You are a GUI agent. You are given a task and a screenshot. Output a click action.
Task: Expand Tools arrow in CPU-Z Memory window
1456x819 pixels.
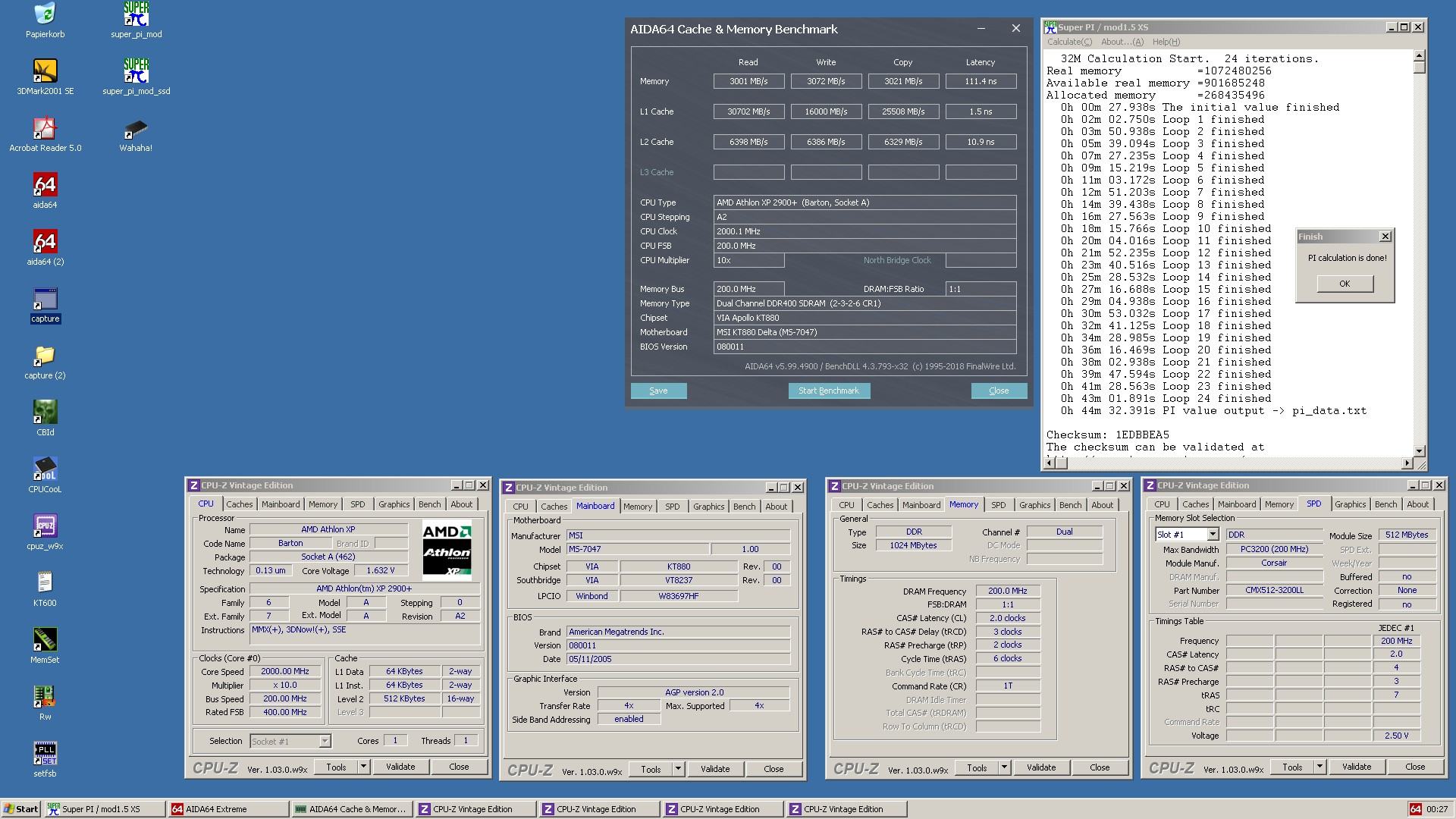(x=1004, y=767)
